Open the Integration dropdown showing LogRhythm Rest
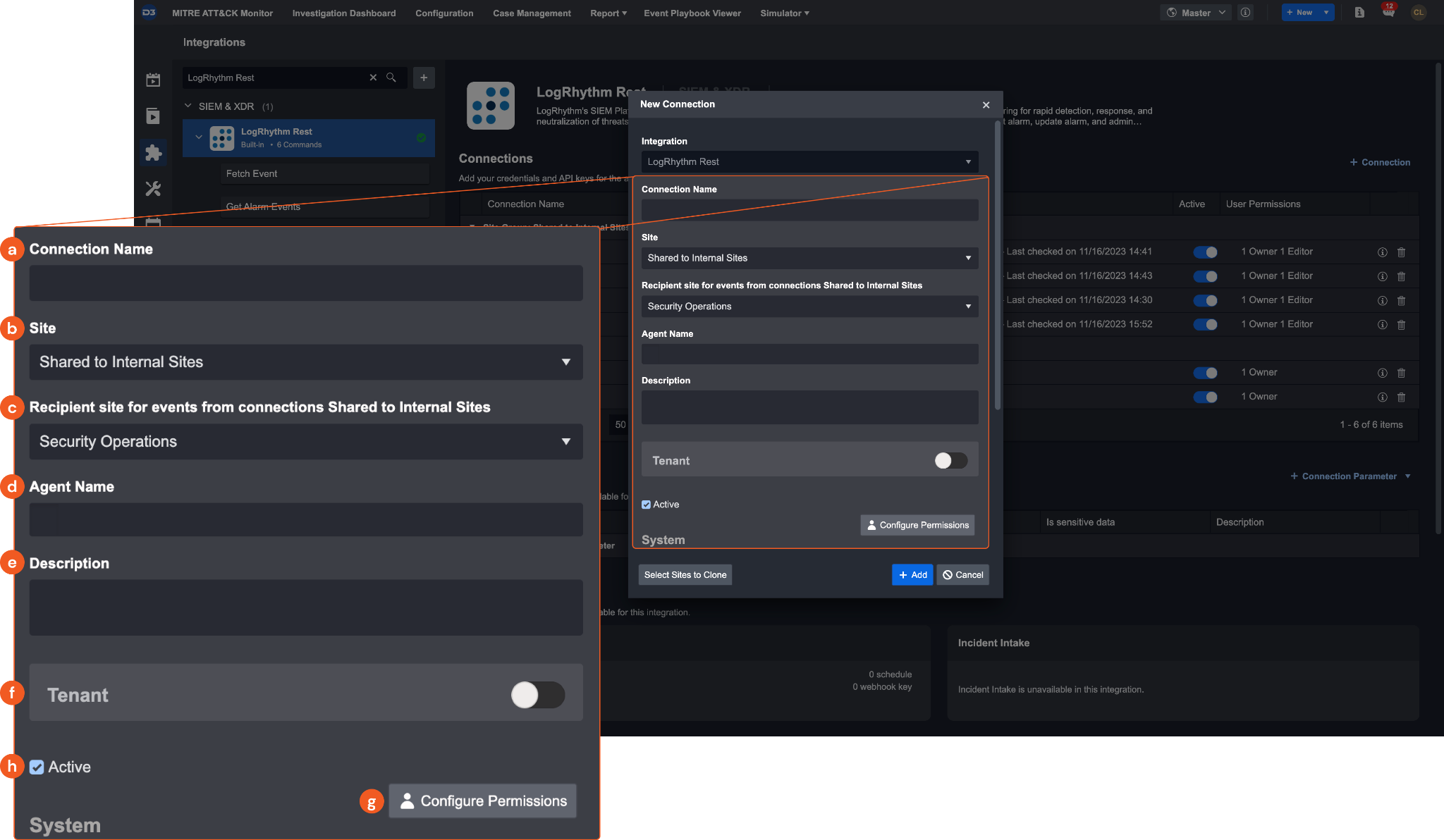1444x840 pixels. tap(809, 161)
